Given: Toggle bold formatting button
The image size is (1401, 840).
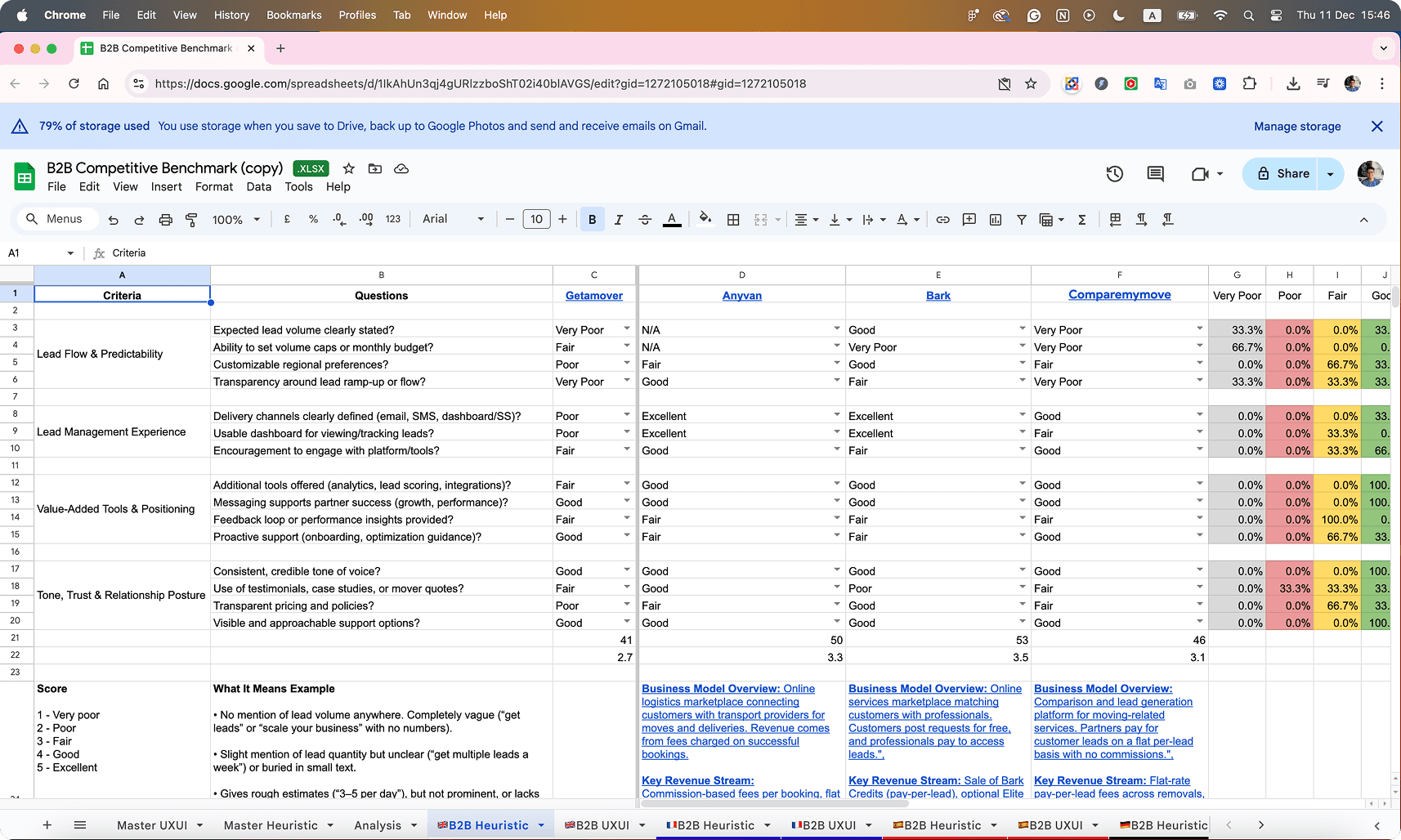Looking at the screenshot, I should pos(592,220).
